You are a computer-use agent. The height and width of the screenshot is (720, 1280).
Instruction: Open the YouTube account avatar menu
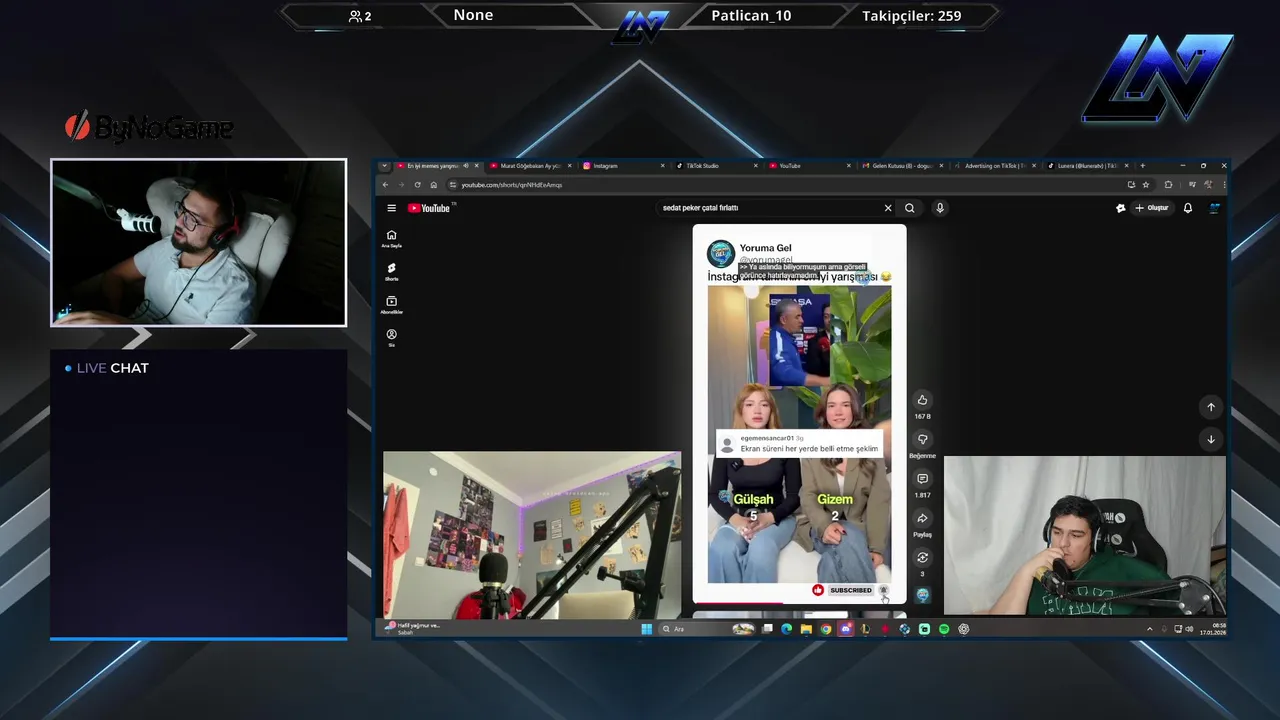pyautogui.click(x=1214, y=208)
